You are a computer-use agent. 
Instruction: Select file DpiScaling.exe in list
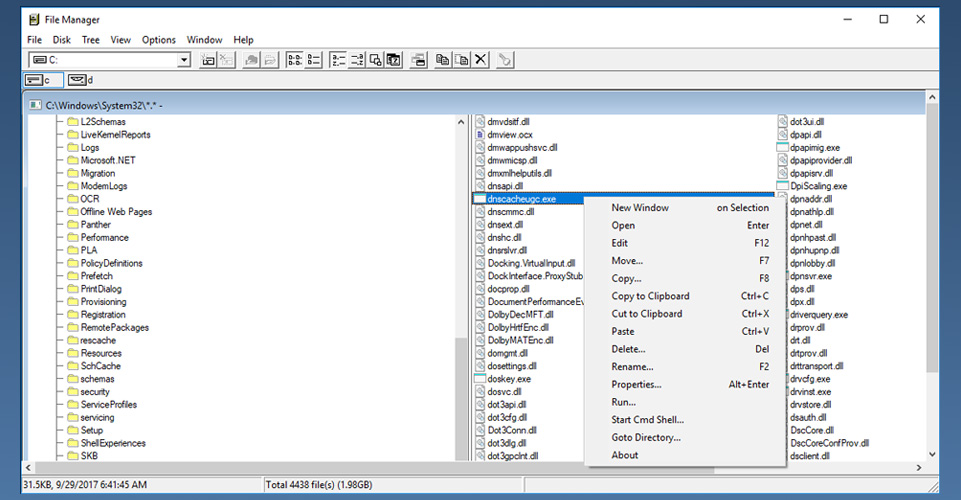(818, 186)
